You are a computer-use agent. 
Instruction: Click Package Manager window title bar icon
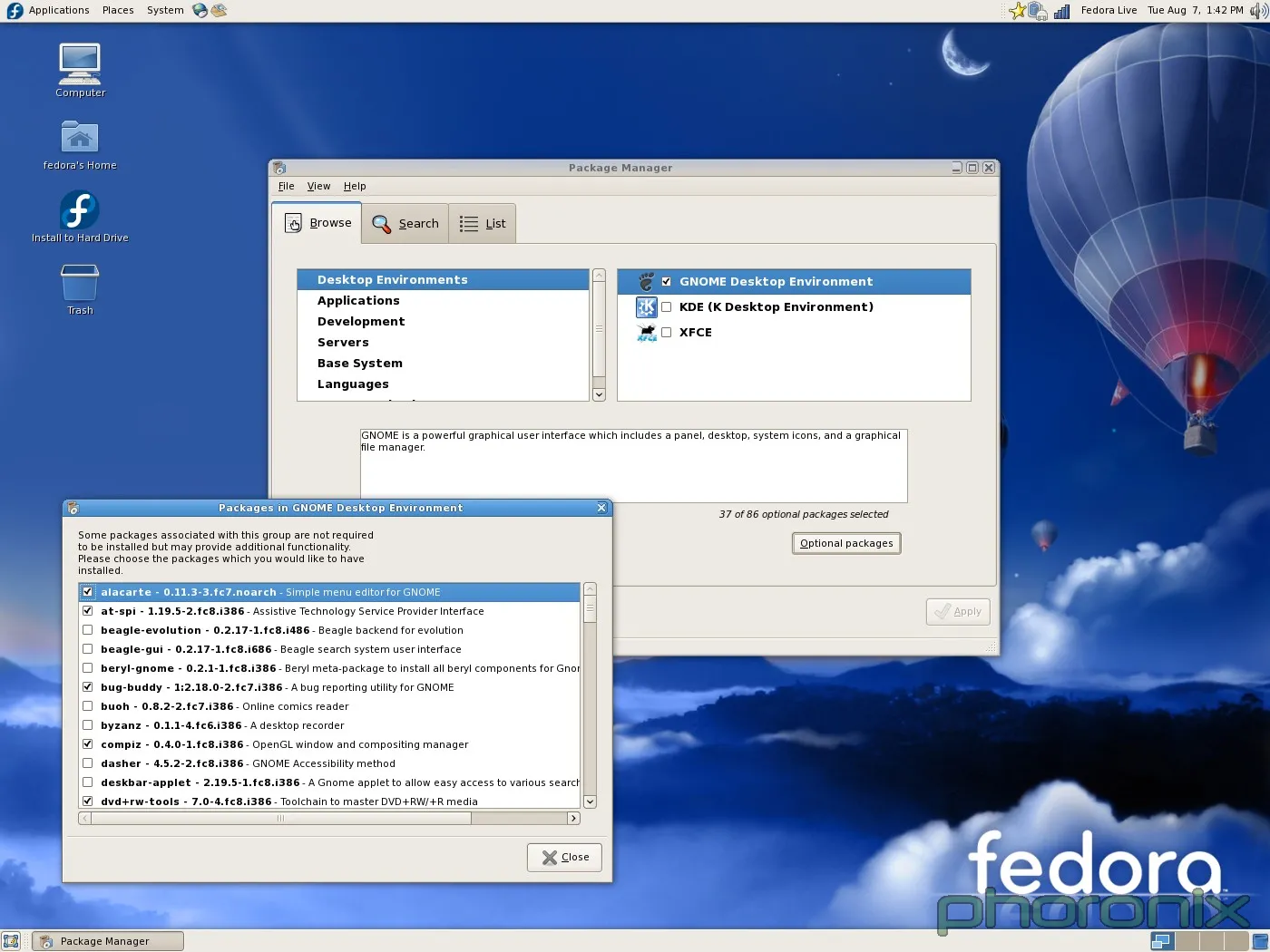[x=279, y=168]
